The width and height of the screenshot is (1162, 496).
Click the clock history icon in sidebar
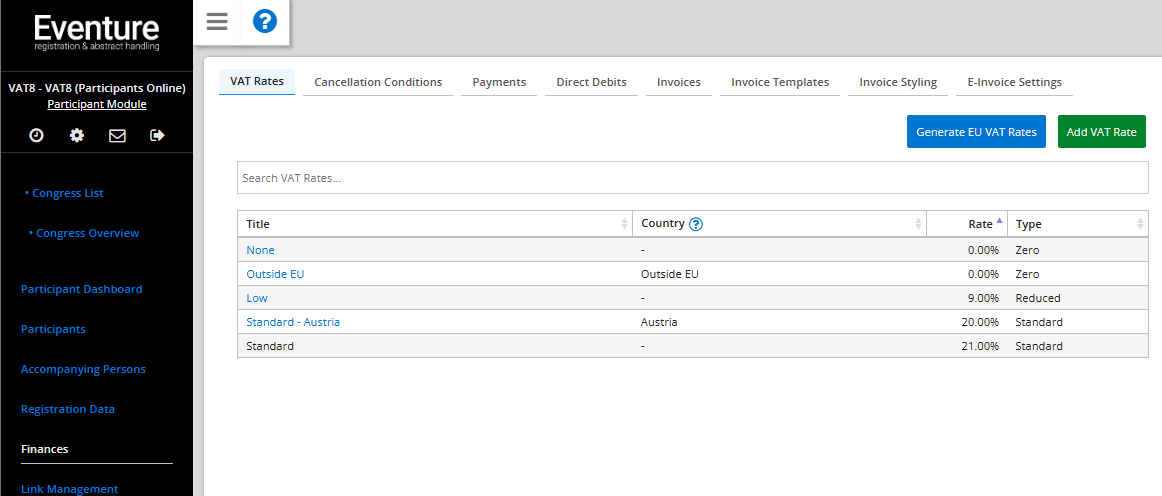tap(37, 135)
